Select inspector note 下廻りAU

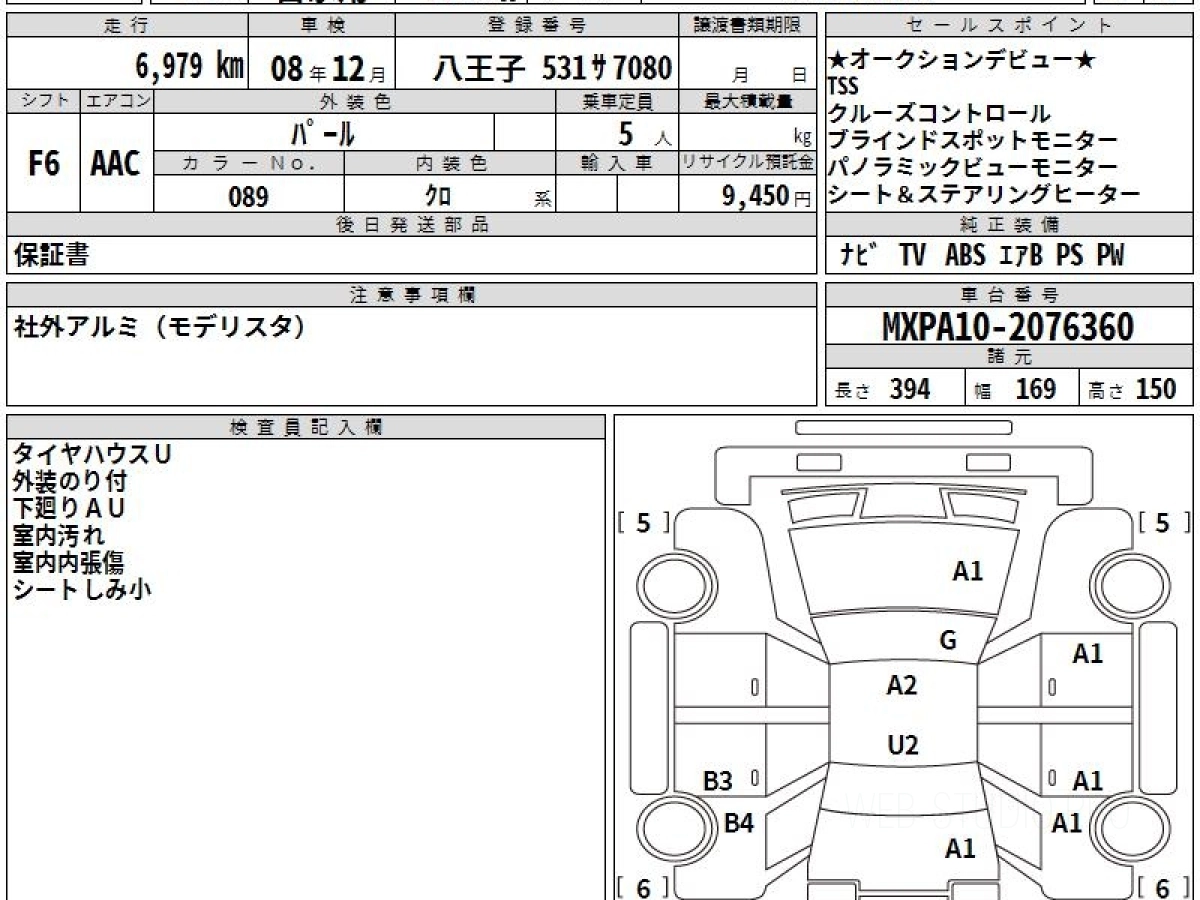click(70, 508)
